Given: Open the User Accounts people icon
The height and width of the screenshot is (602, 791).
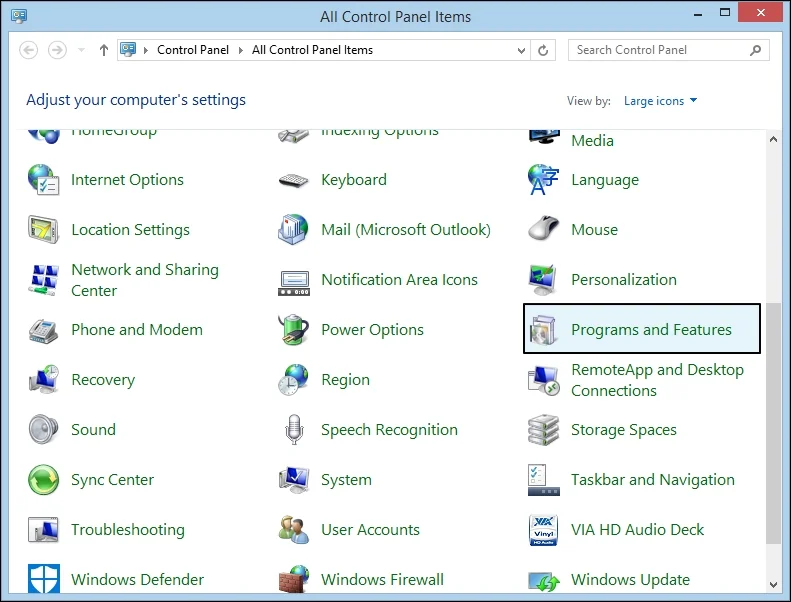Looking at the screenshot, I should (294, 529).
